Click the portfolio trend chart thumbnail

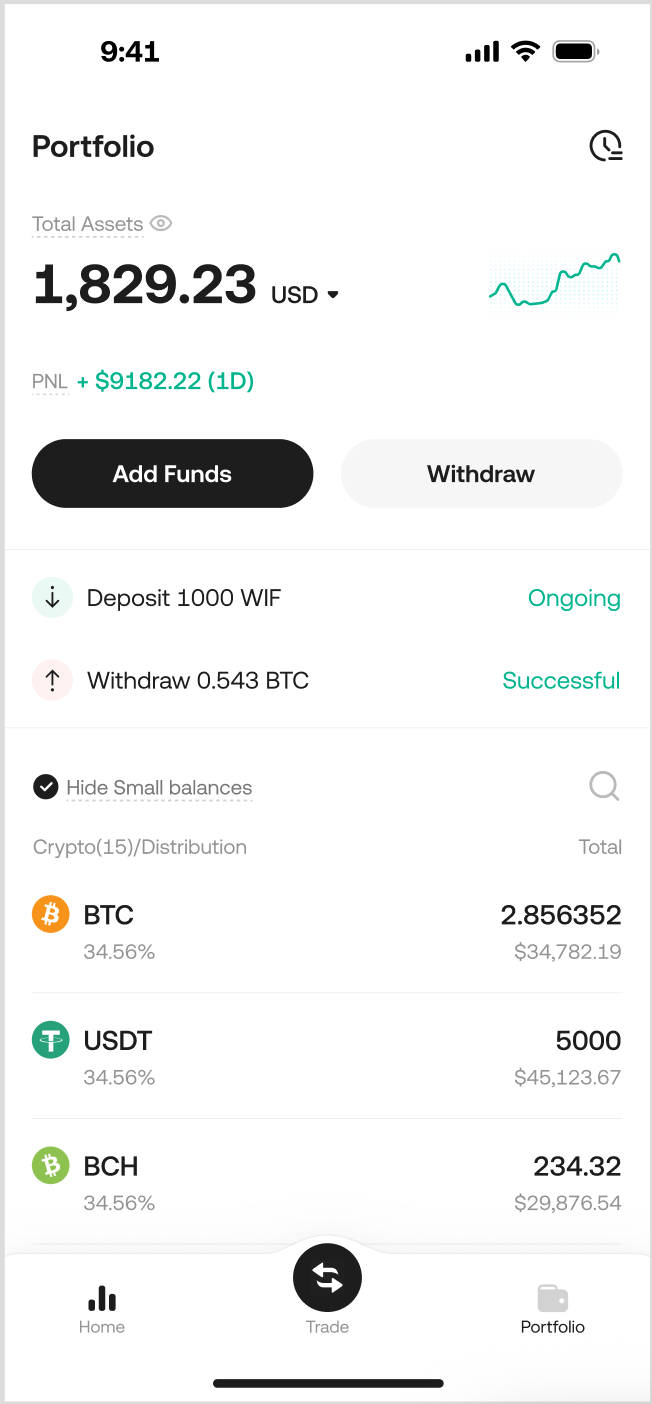(554, 281)
